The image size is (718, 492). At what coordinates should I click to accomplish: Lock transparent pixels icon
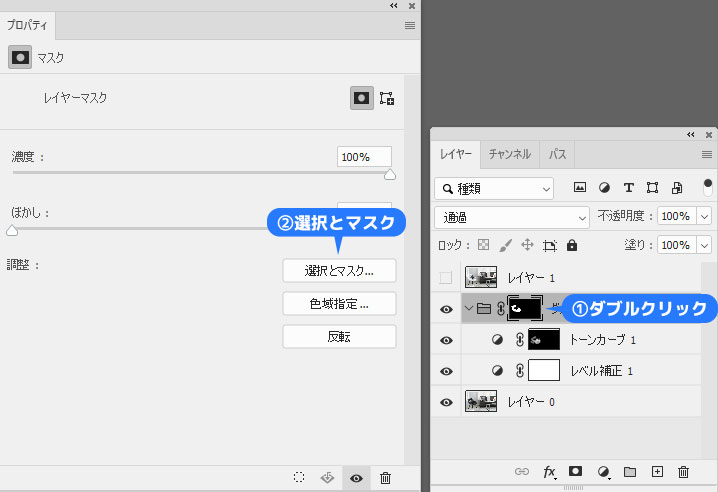click(484, 245)
